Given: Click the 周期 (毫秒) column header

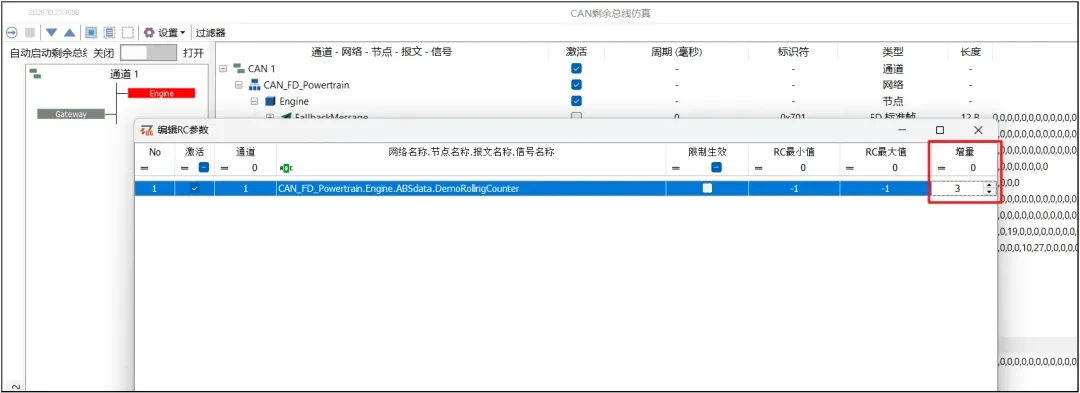Looking at the screenshot, I should click(676, 52).
